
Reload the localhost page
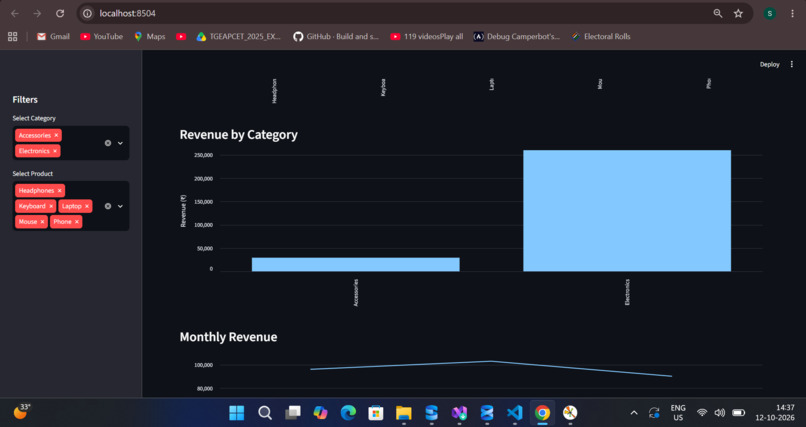tap(60, 13)
